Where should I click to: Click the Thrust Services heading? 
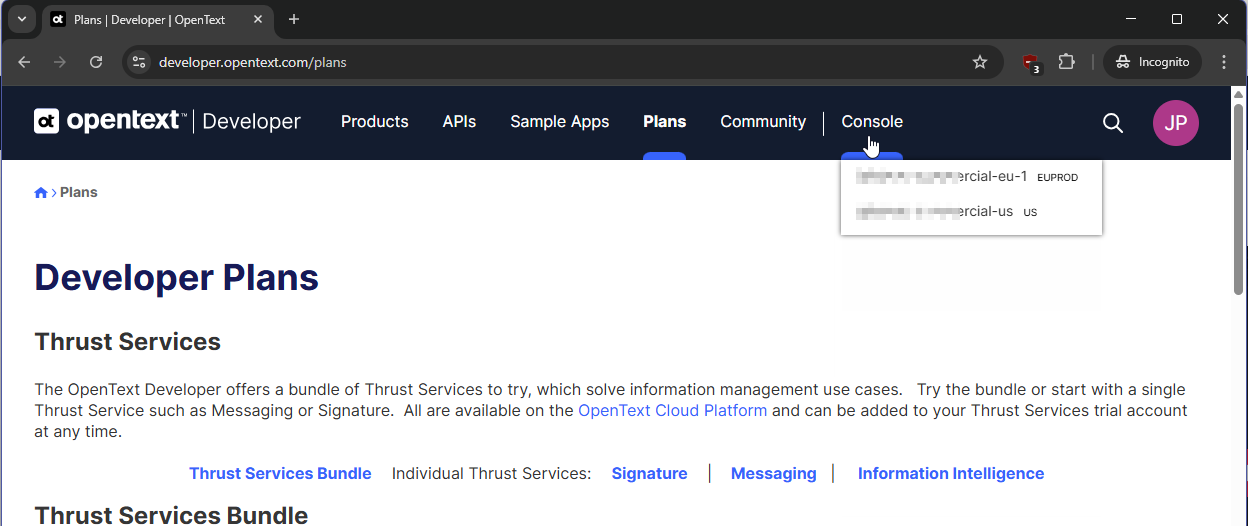[x=128, y=342]
